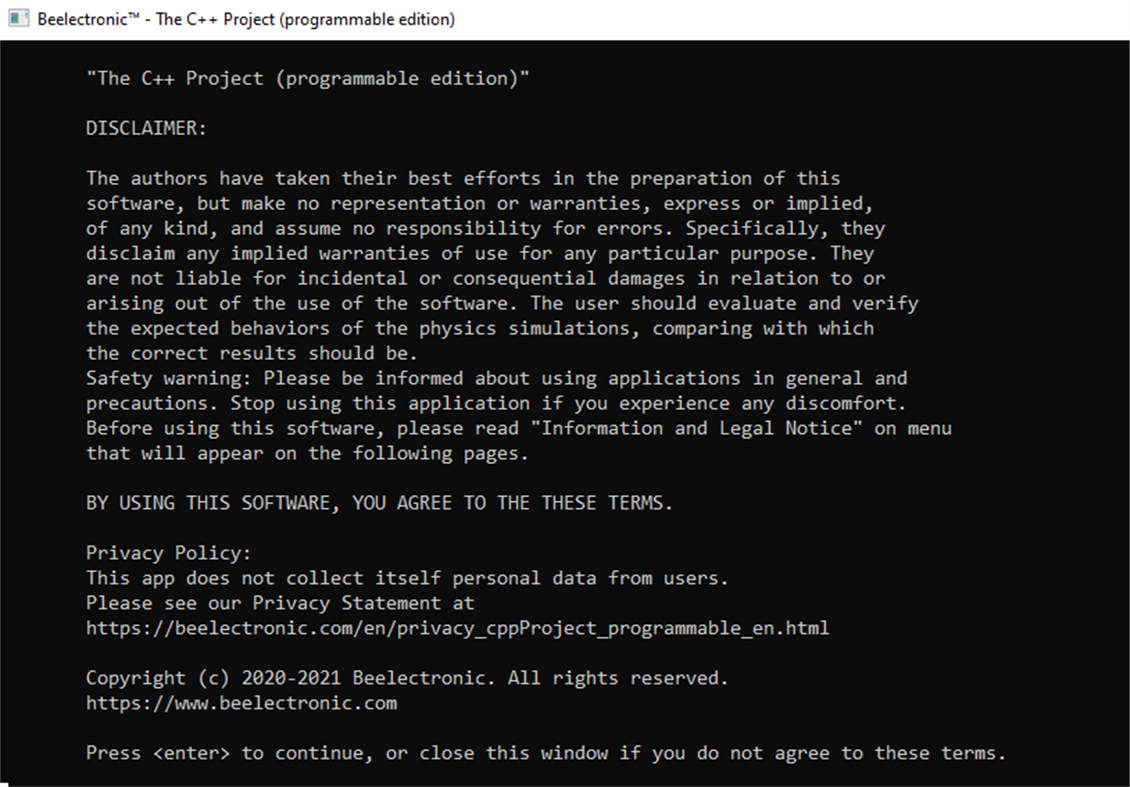Viewport: 1130px width, 787px height.
Task: Click the Beelectronic app icon in title bar
Action: click(x=19, y=18)
